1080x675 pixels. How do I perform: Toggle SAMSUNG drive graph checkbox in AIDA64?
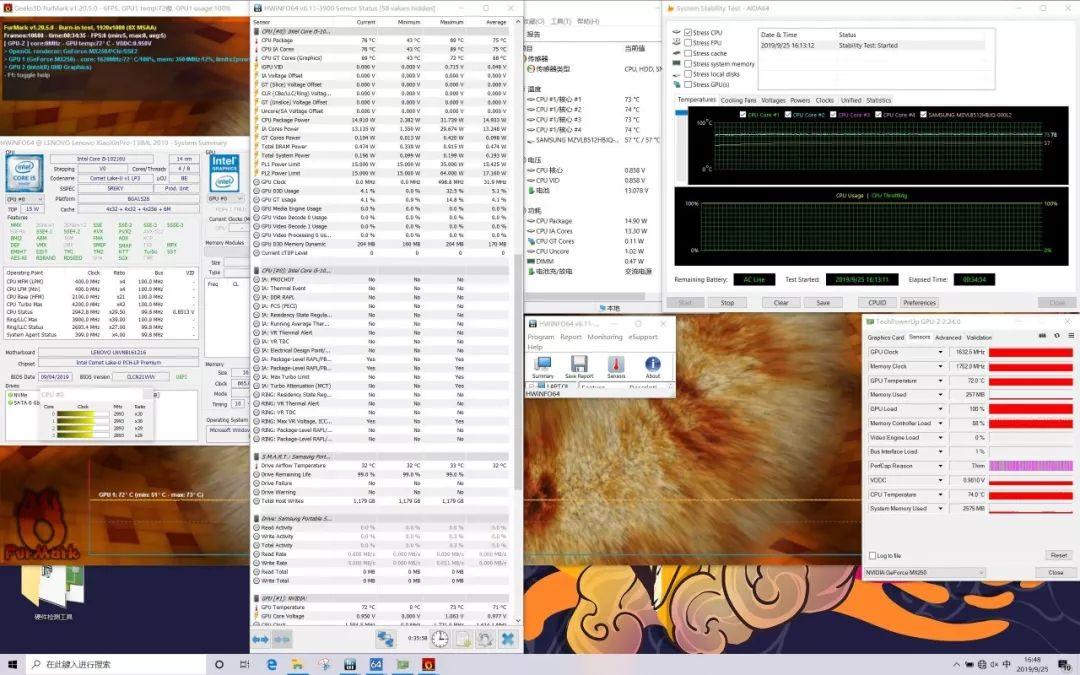pos(923,114)
